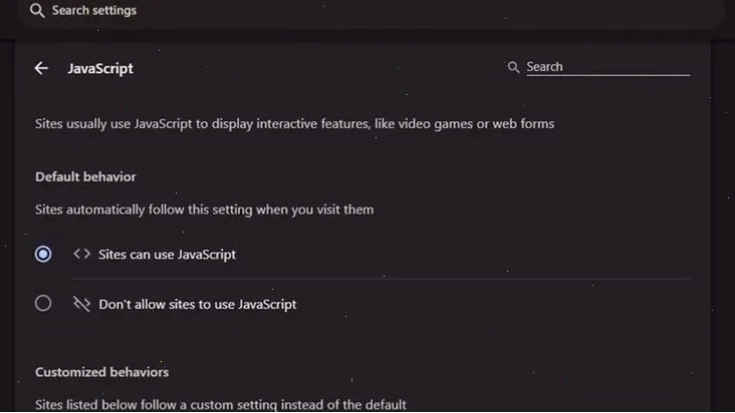
Task: Select Don't allow sites to use JavaScript radio
Action: pyautogui.click(x=43, y=303)
